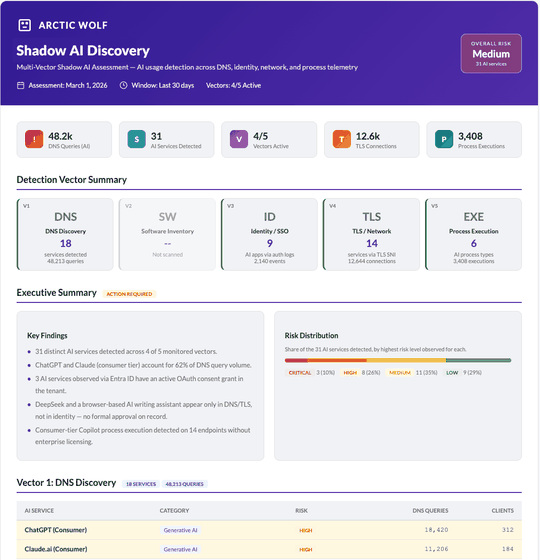Click the MEDIUM legend label
Screen dimensions: 540x560
click(400, 372)
